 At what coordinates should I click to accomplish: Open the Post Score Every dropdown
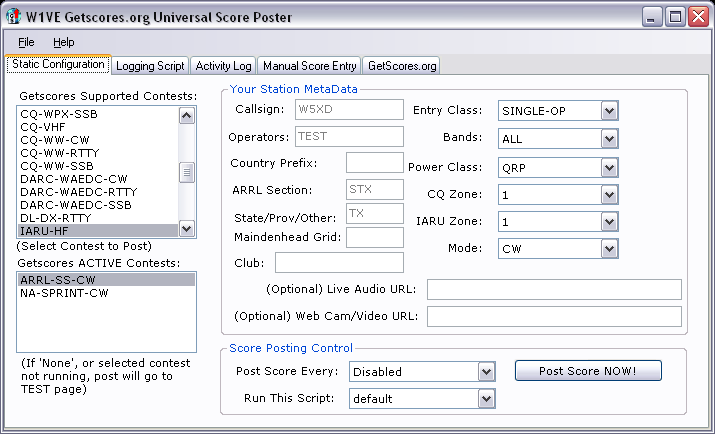(422, 372)
